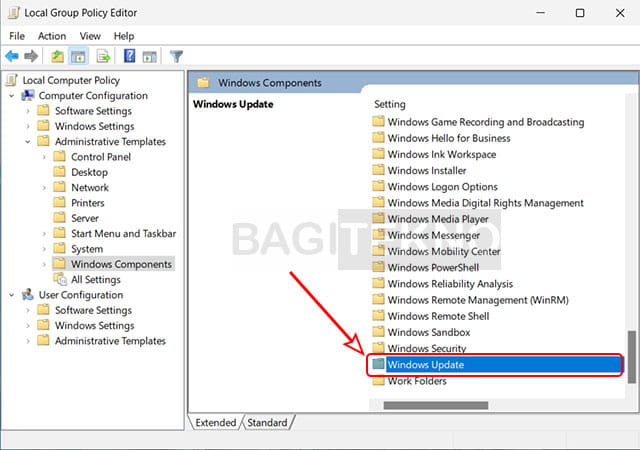The image size is (640, 450).
Task: Click folder icon beside Windows Hello for Business
Action: [378, 138]
